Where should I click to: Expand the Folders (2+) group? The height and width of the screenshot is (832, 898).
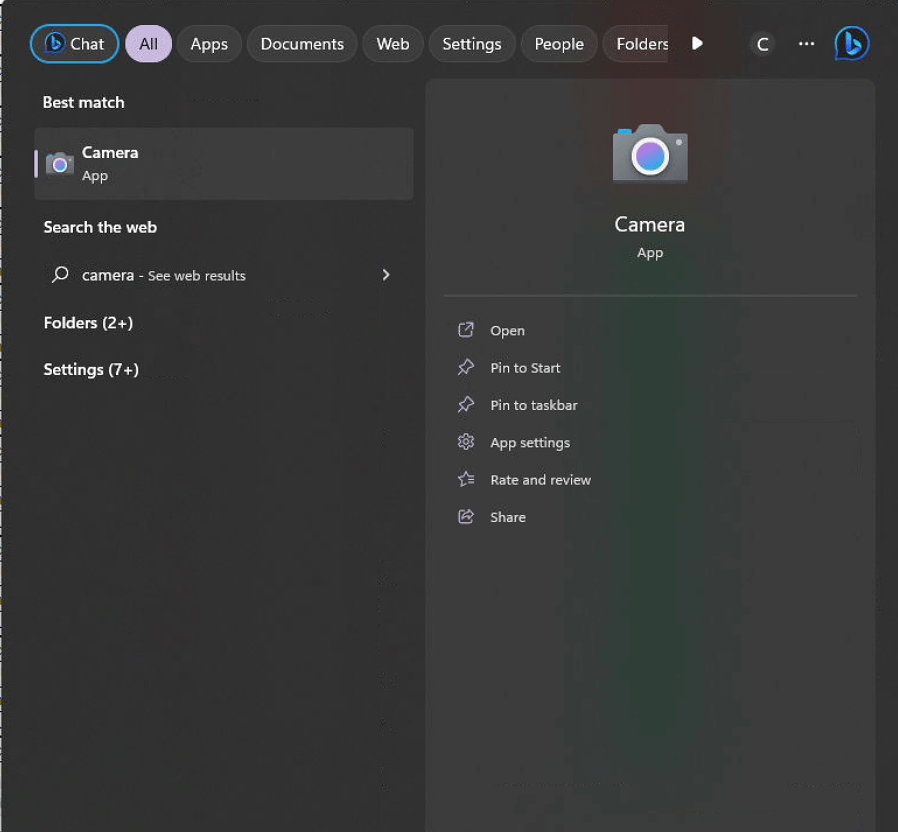88,323
